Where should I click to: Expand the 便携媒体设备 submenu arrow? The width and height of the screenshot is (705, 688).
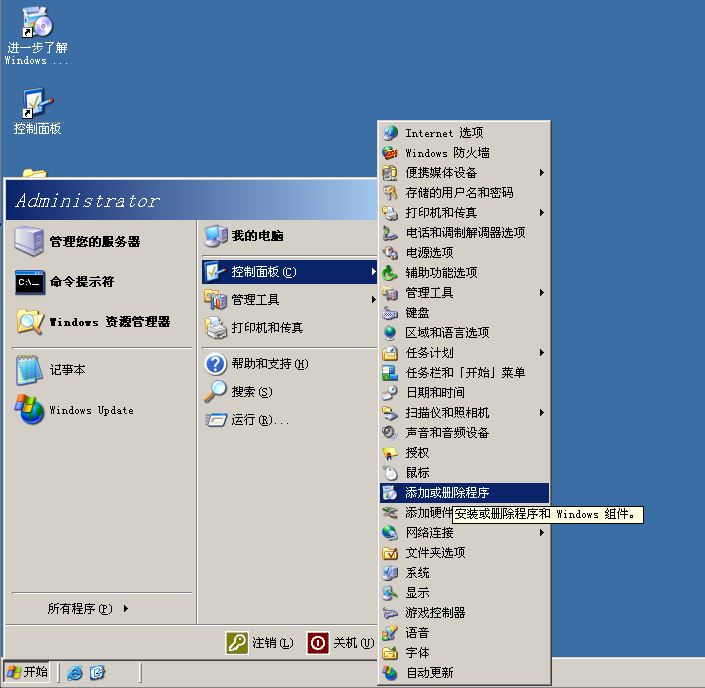click(542, 173)
